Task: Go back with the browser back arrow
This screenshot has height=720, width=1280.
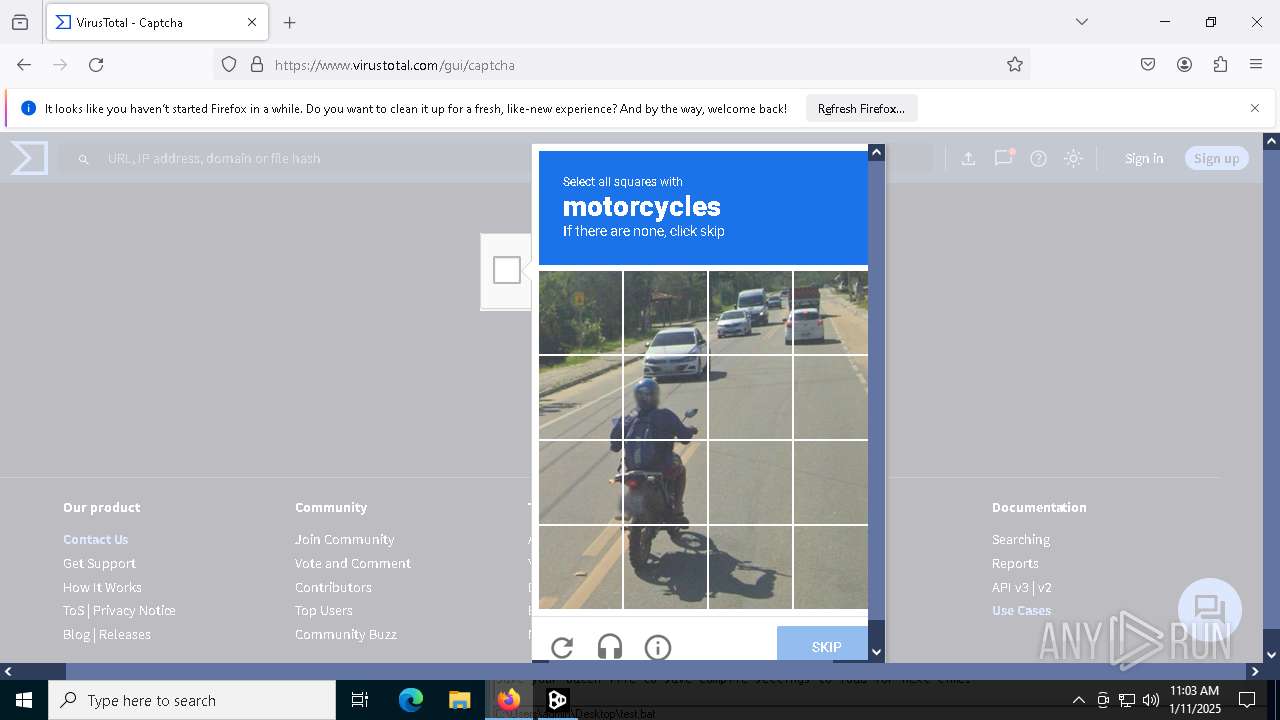Action: (24, 65)
